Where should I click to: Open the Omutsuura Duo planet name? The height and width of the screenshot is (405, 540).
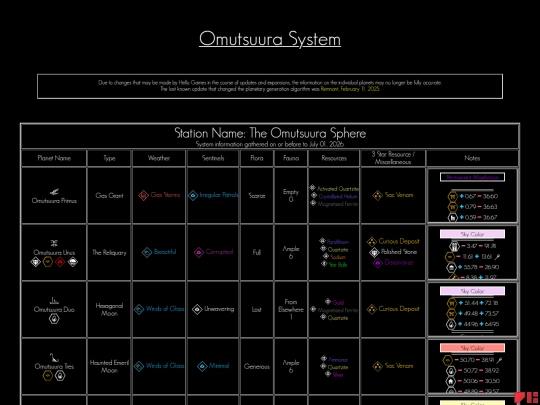[54, 310]
